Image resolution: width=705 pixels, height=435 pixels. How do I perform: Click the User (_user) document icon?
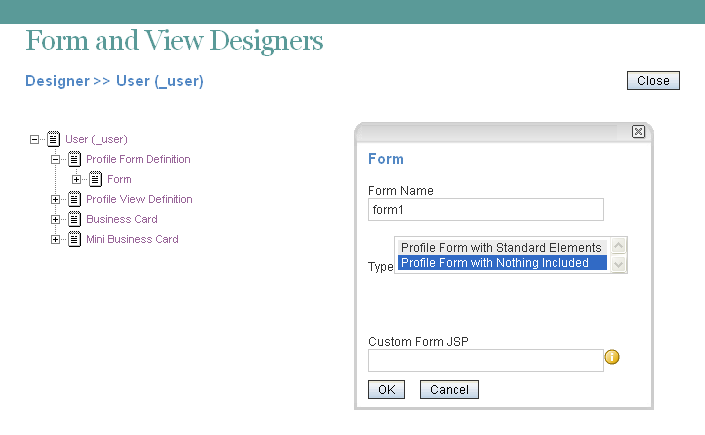(53, 139)
